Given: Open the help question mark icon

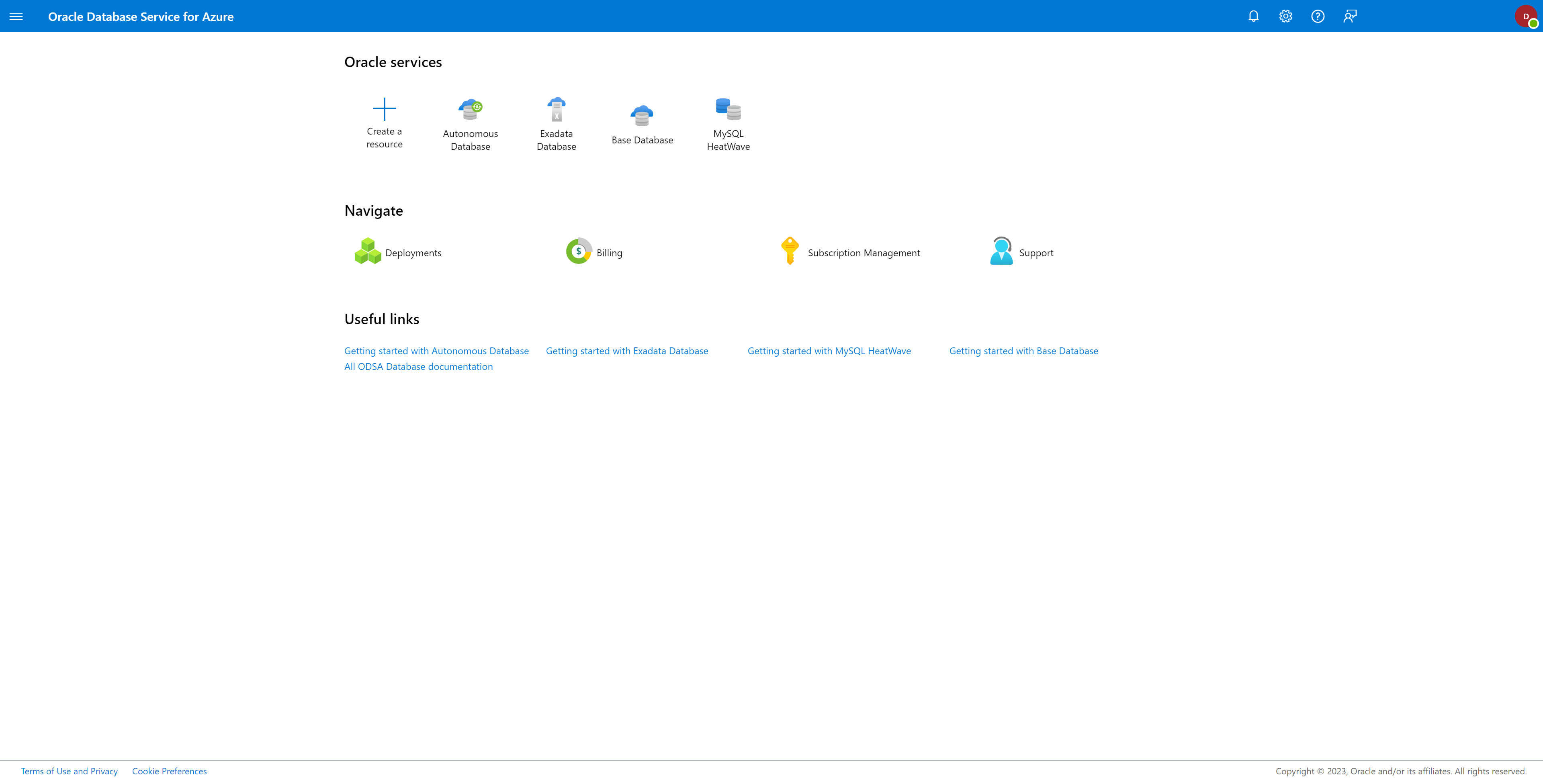Looking at the screenshot, I should (x=1318, y=16).
